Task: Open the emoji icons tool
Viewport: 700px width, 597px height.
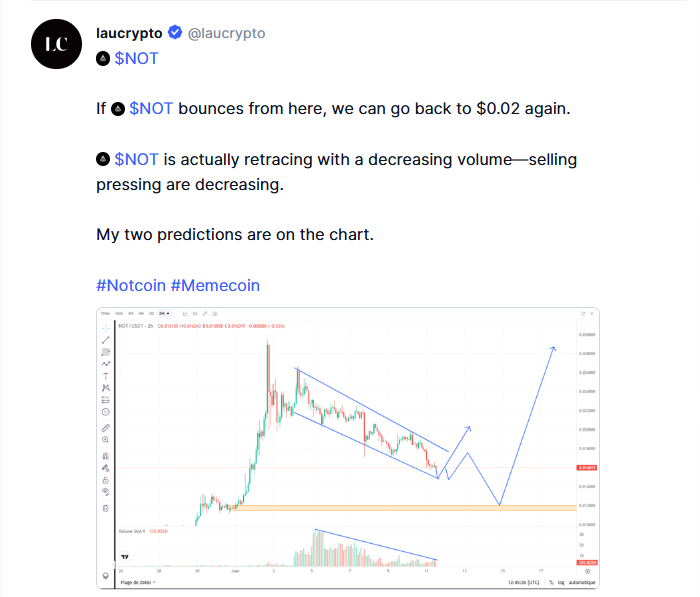Action: pyautogui.click(x=106, y=411)
